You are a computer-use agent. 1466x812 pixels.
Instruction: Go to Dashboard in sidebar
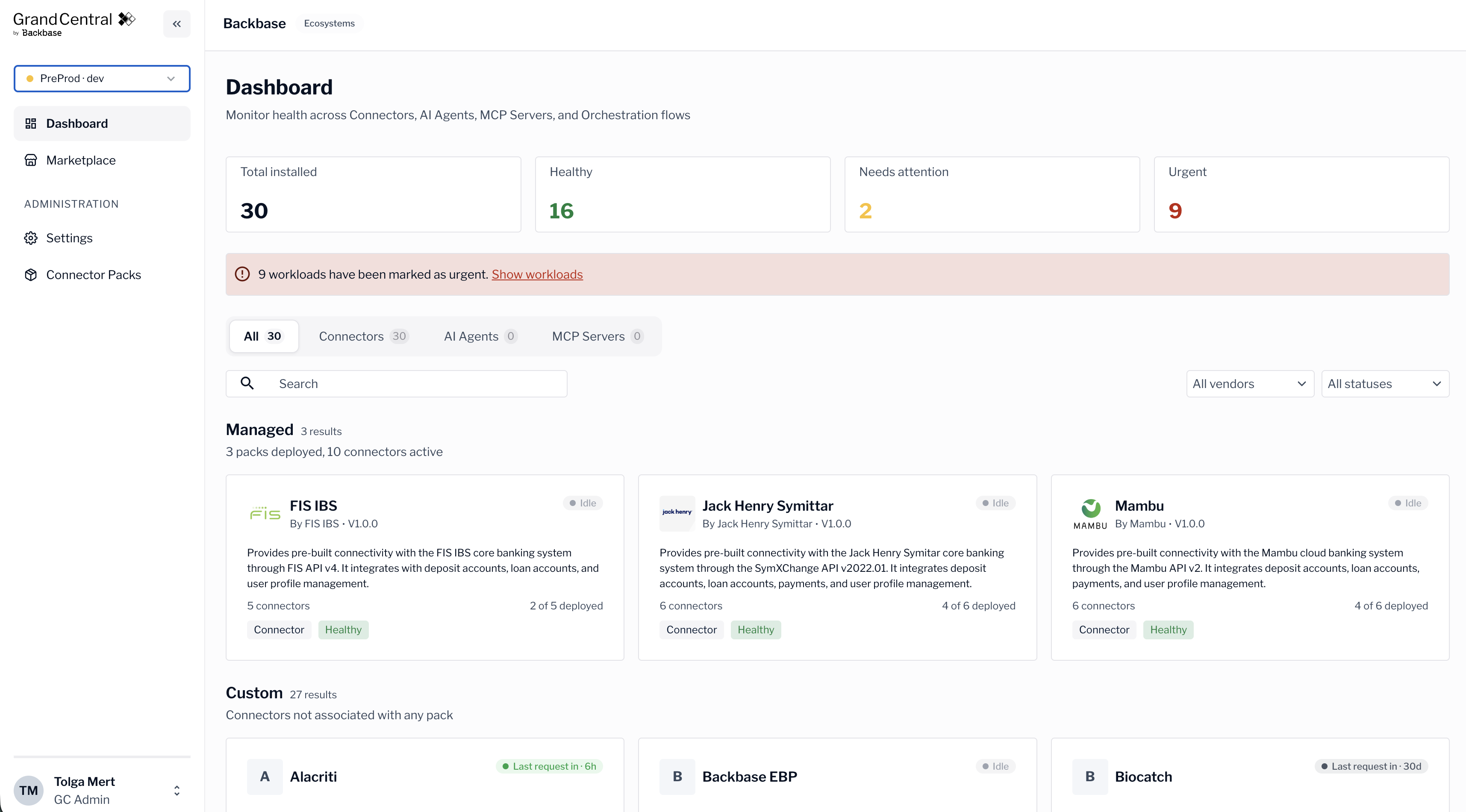pyautogui.click(x=102, y=124)
